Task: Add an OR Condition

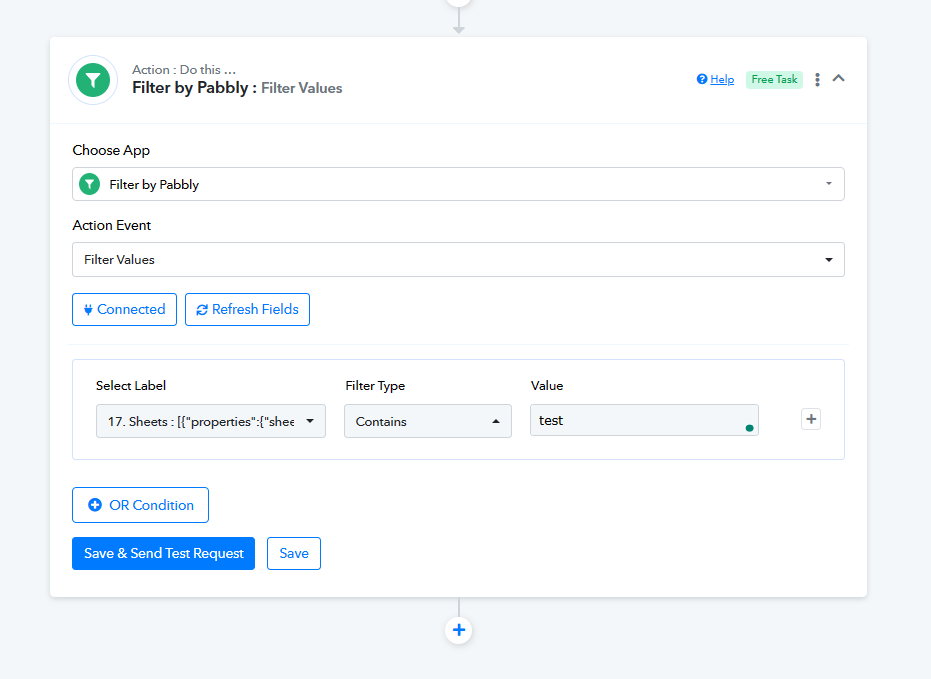Action: [141, 505]
